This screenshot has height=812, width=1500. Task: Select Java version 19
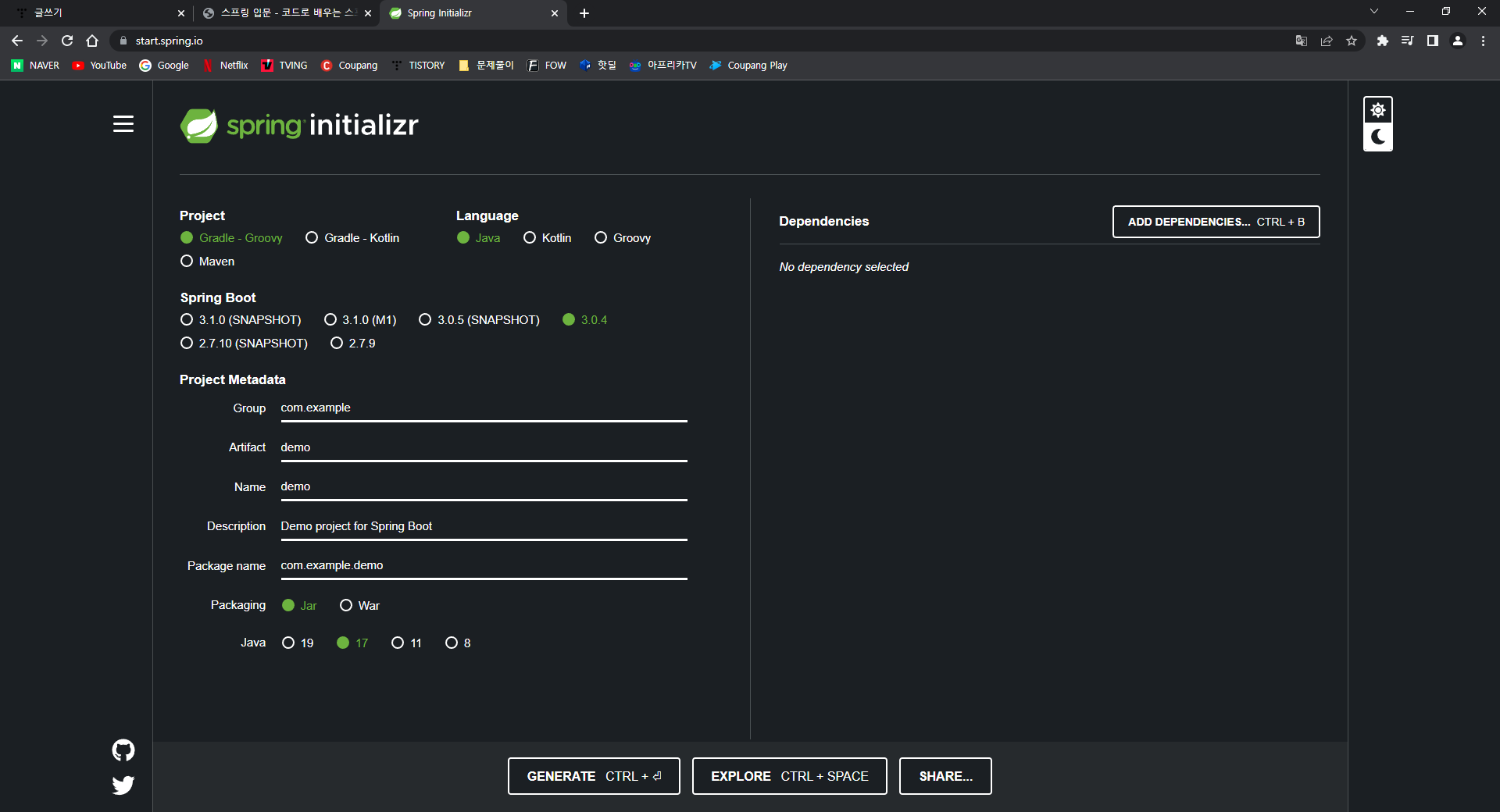(298, 643)
